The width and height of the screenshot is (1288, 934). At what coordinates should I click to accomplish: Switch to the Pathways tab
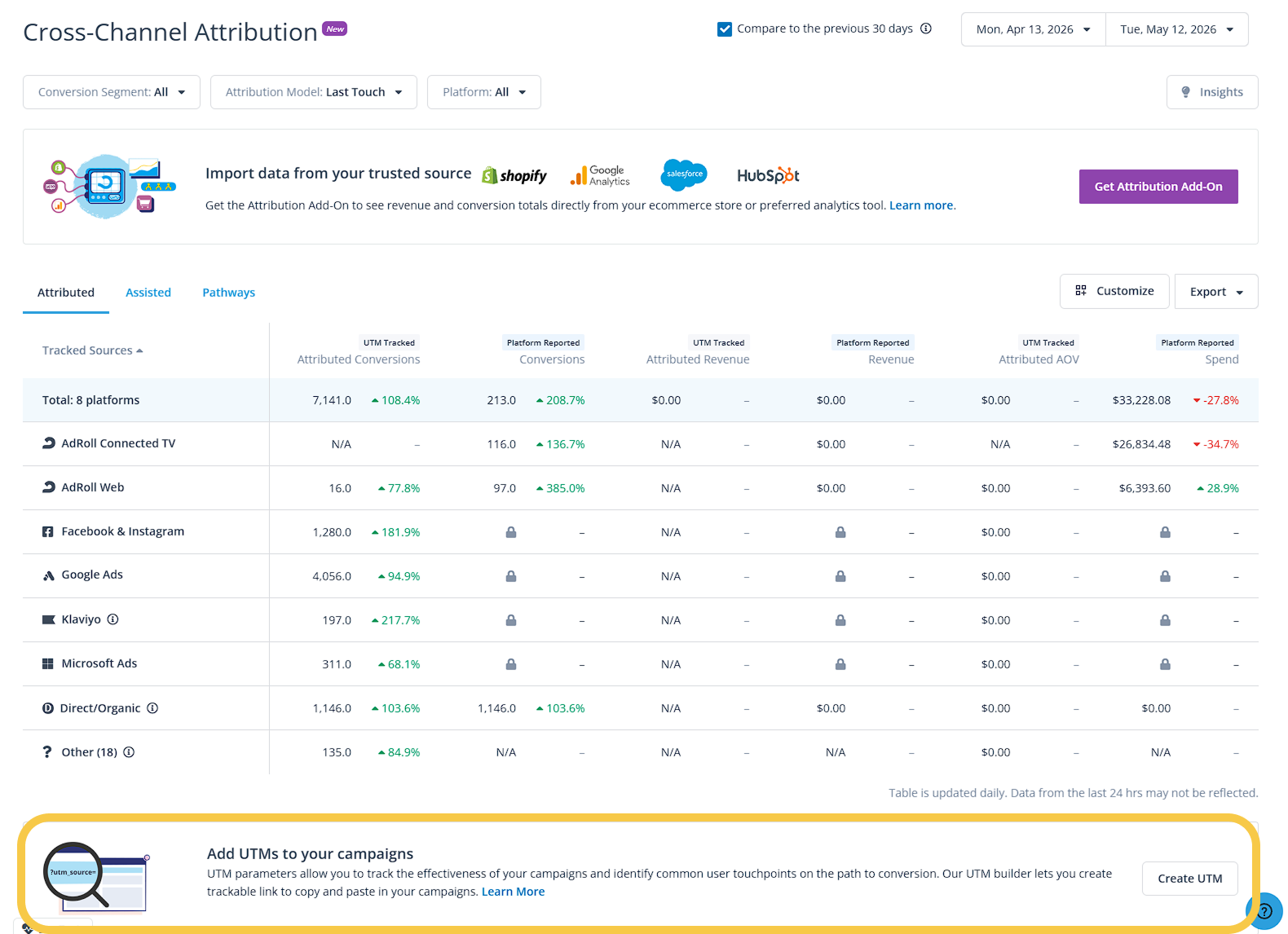229,293
